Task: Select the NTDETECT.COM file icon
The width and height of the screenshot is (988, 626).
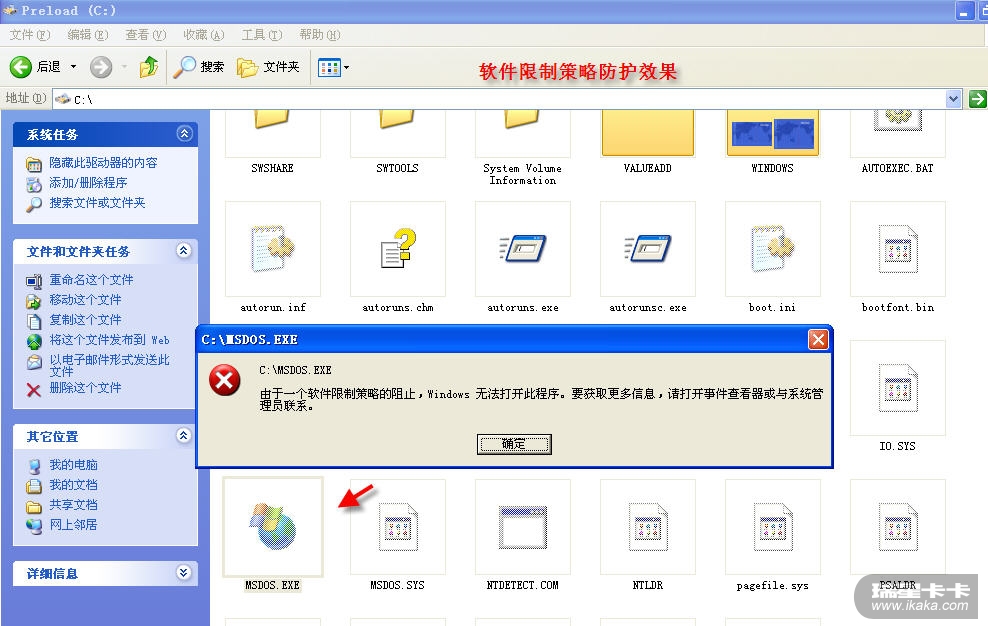Action: 522,526
